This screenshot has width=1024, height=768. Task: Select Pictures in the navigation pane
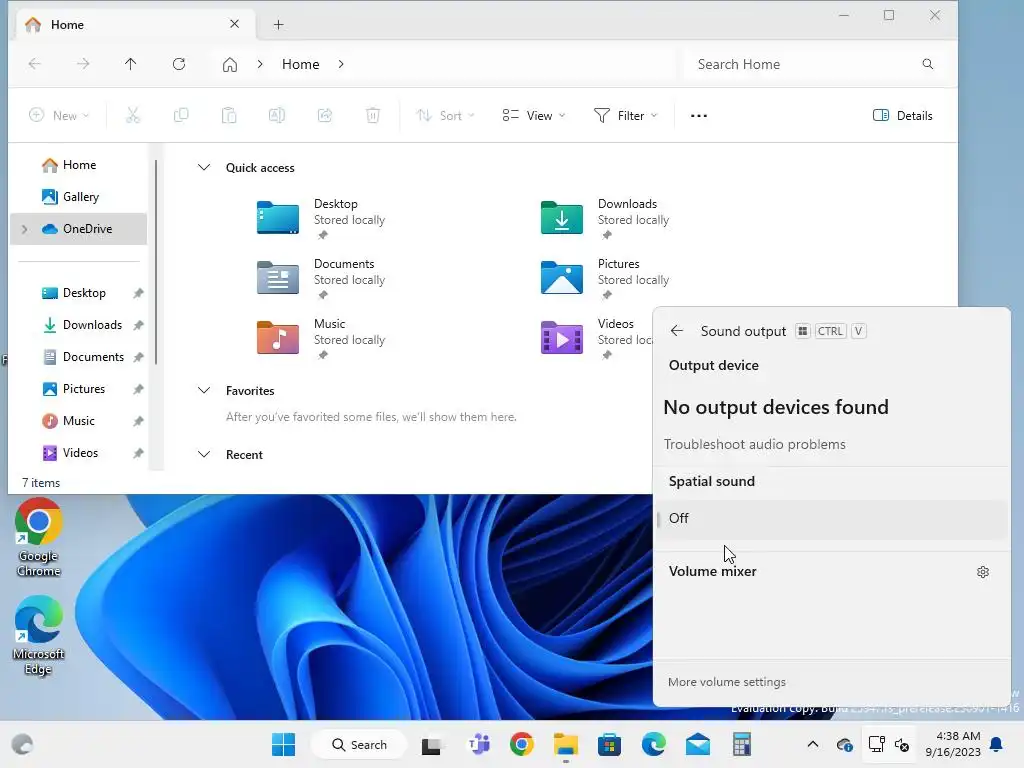(78, 389)
